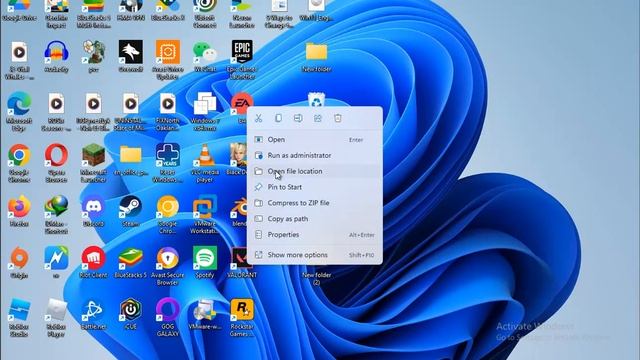Screen dimensions: 640x360
Task: Click the Delete trash icon in context menu
Action: pyautogui.click(x=338, y=118)
